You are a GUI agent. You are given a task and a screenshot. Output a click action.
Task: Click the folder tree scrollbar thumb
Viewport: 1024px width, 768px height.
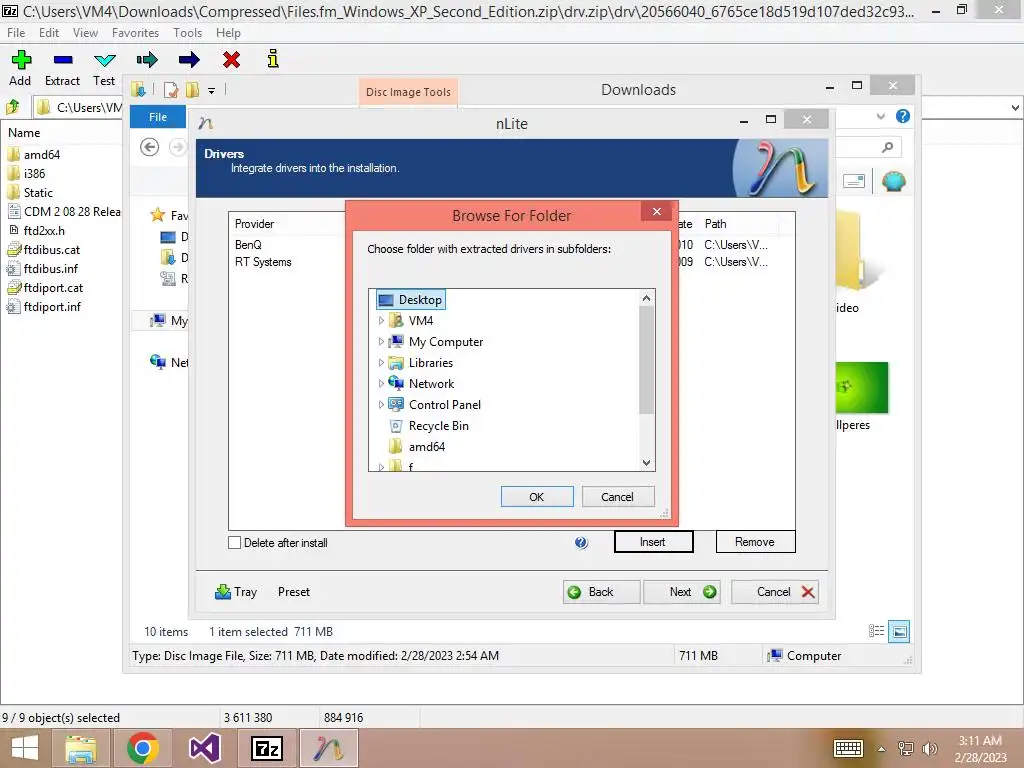(x=646, y=359)
